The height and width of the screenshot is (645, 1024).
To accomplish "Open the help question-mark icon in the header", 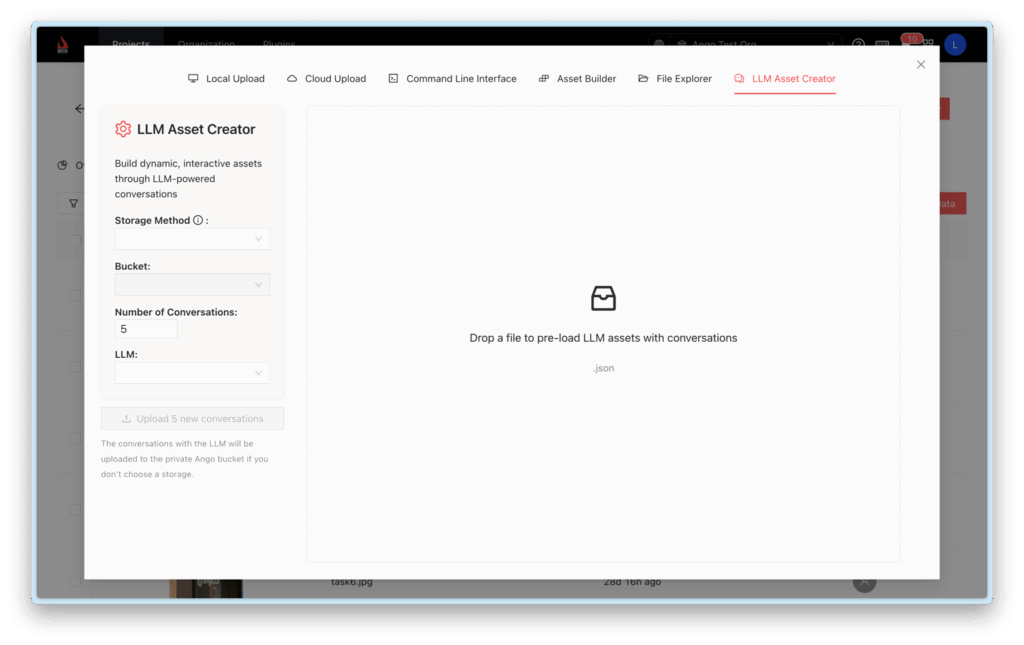I will [858, 44].
